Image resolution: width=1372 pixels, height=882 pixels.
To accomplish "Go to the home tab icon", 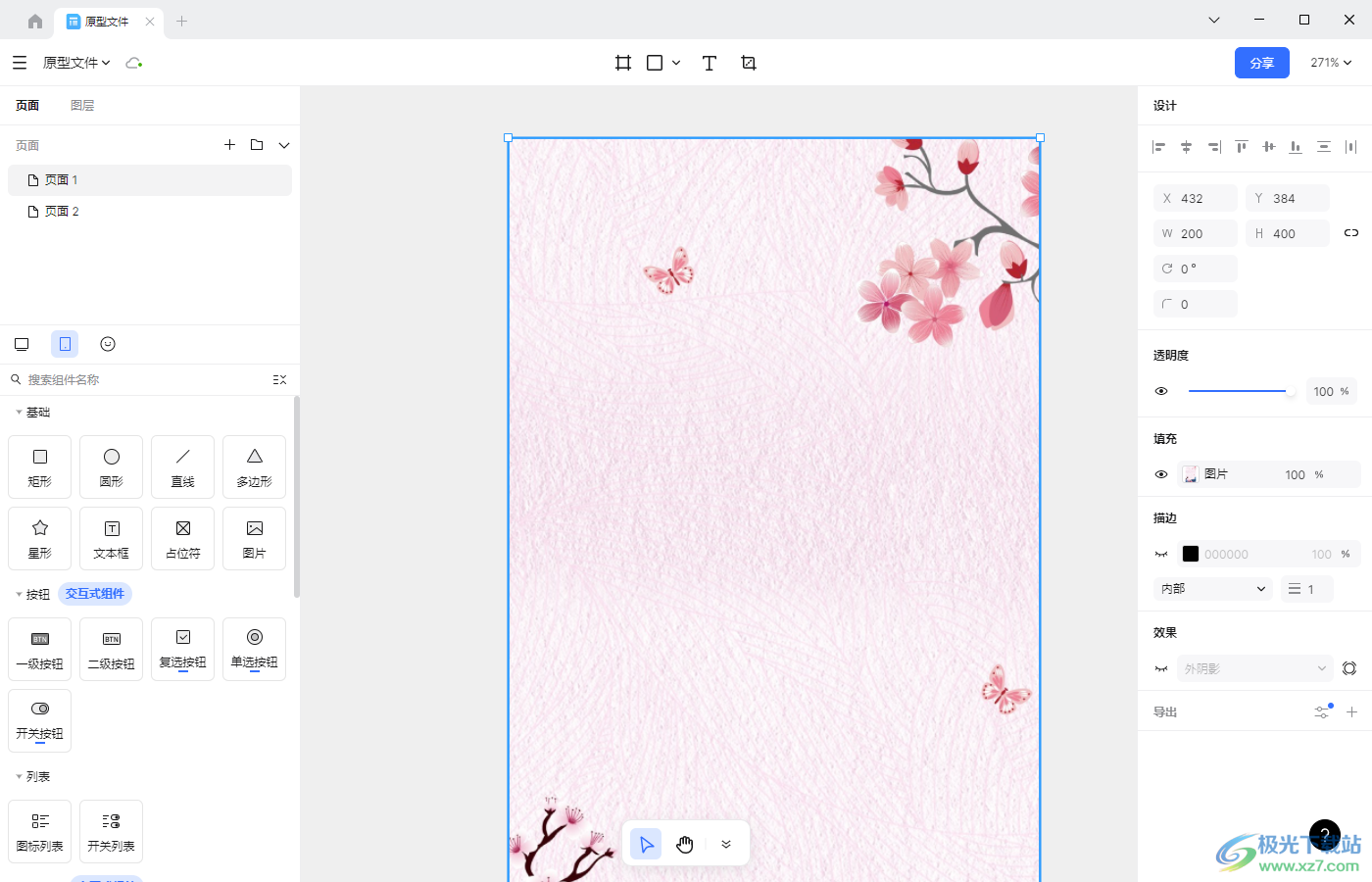I will 35,21.
